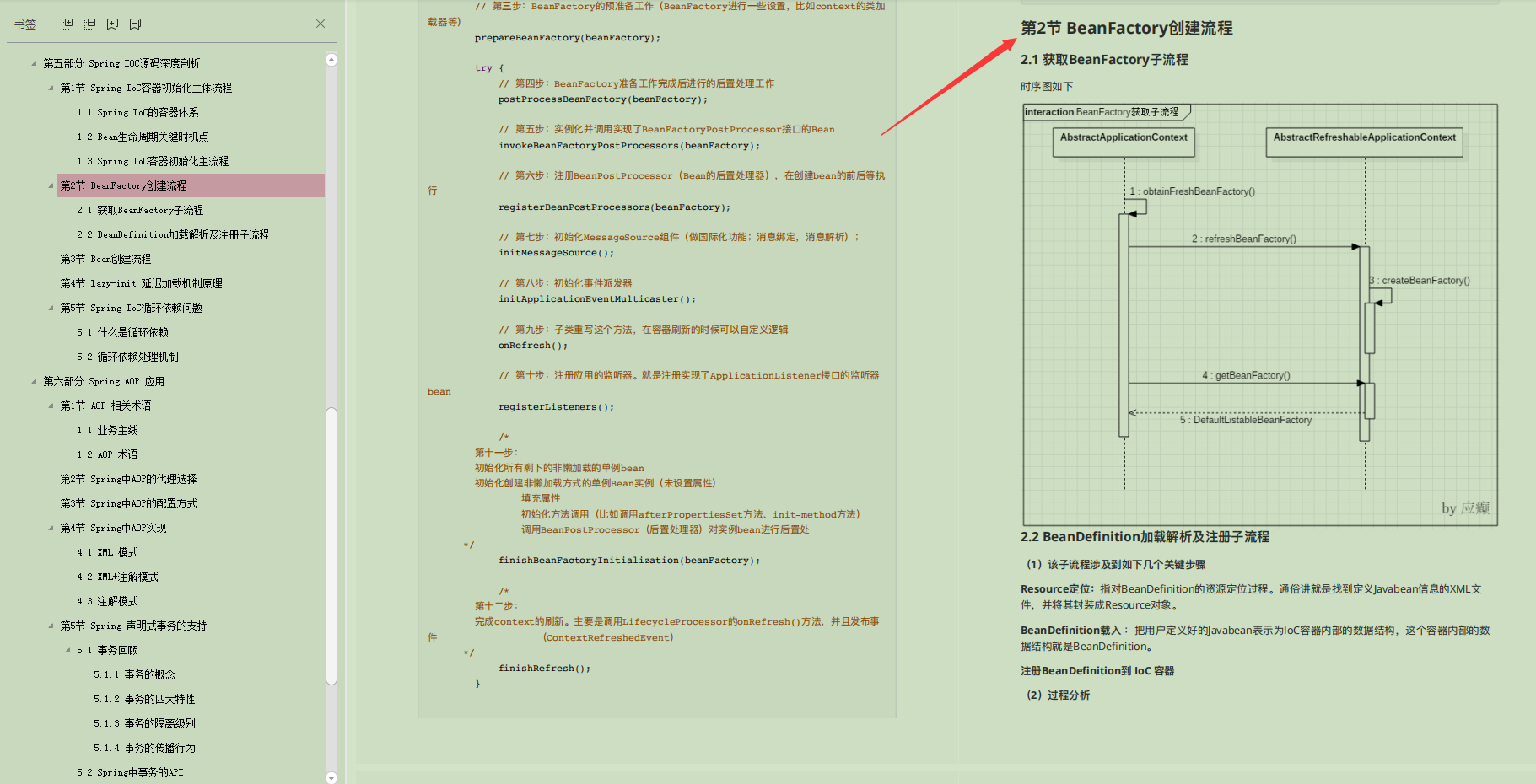This screenshot has width=1536, height=784.
Task: Open bookmark 第1节 Spring IoC容器初始化主体流程
Action: pos(145,88)
